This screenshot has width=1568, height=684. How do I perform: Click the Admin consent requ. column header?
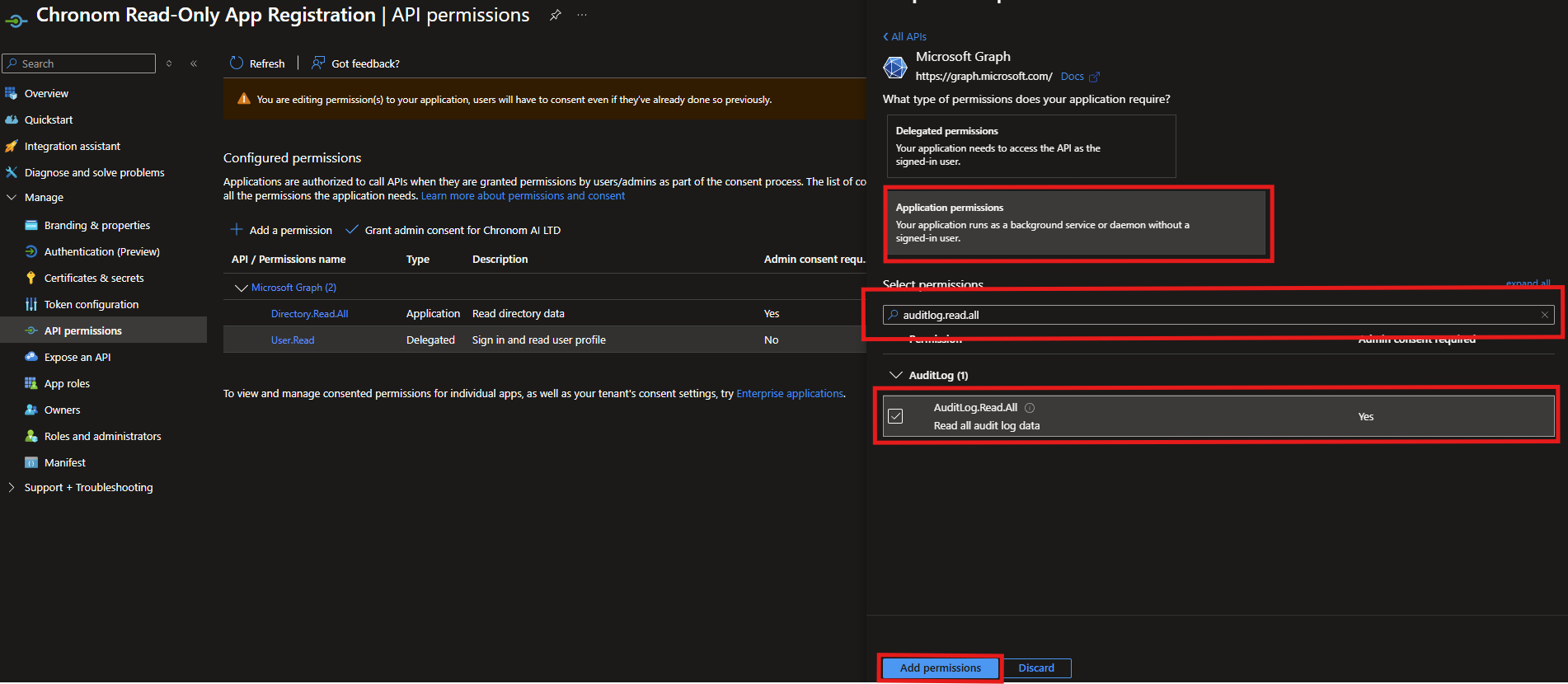815,260
